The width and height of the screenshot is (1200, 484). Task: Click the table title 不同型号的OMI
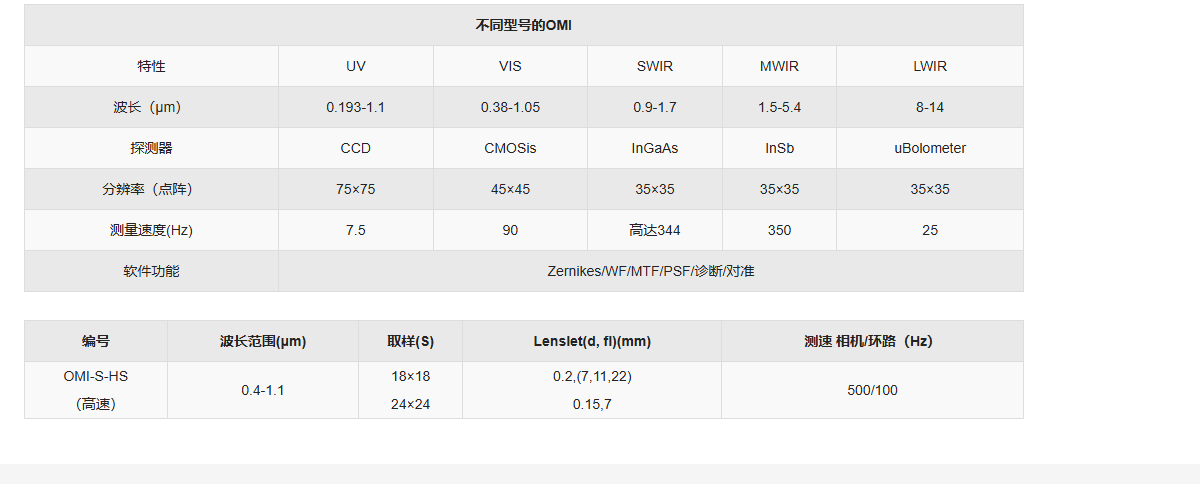523,26
